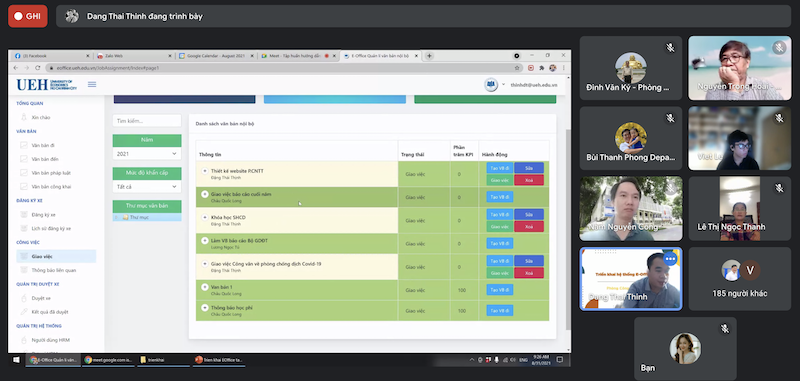Open the PowerPoint taskbar item
Screen dimensions: 800x381
[219, 360]
